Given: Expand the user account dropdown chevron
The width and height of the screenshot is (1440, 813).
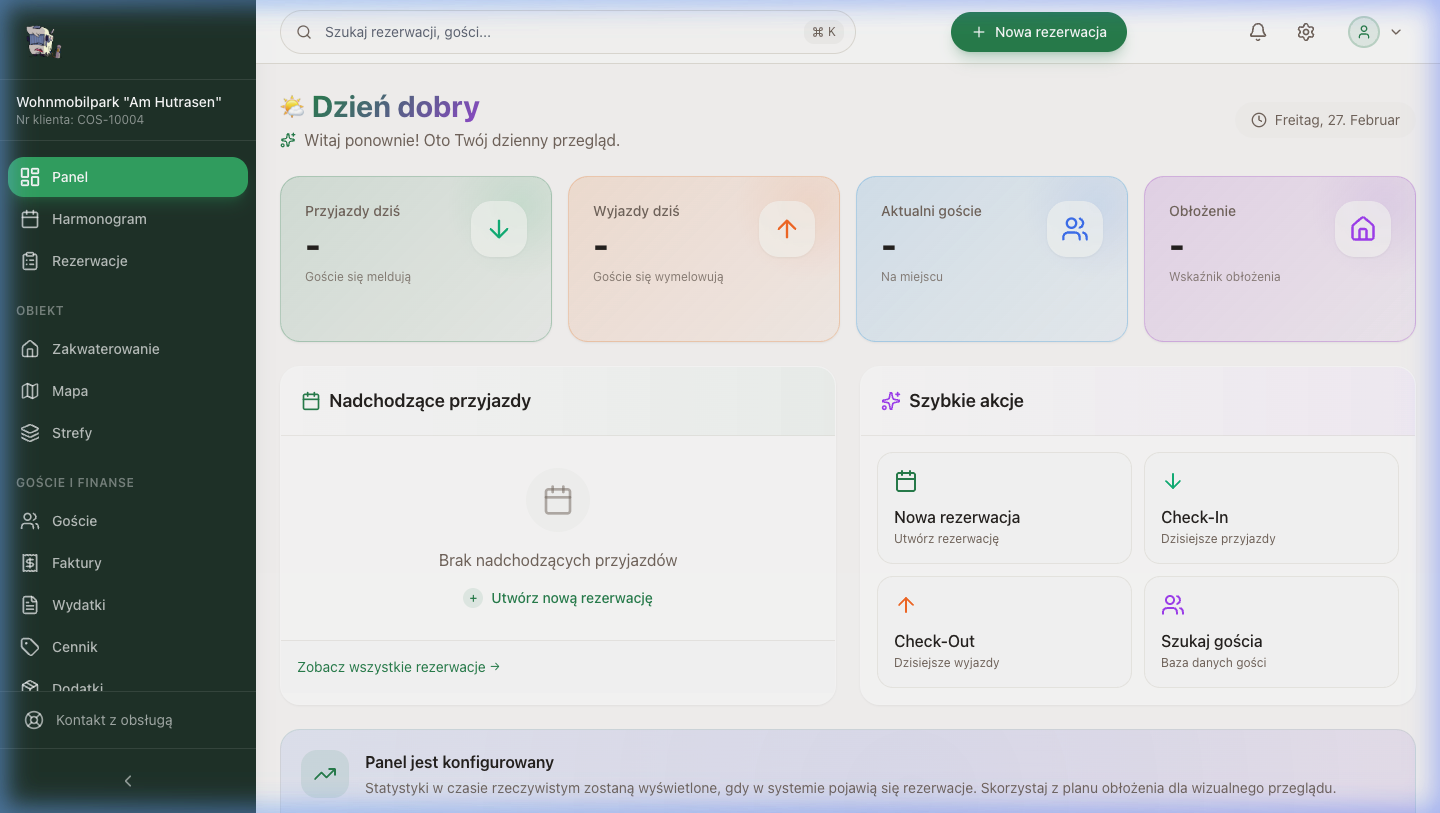Looking at the screenshot, I should point(1396,32).
